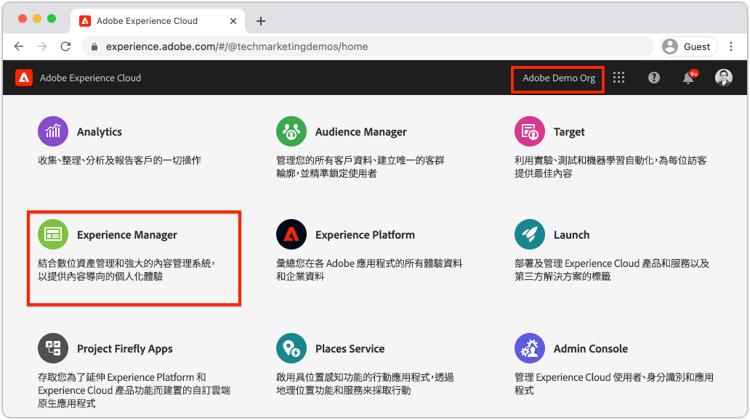Screen dimensions: 750x420
Task: Click the Places Service description text
Action: click(365, 384)
